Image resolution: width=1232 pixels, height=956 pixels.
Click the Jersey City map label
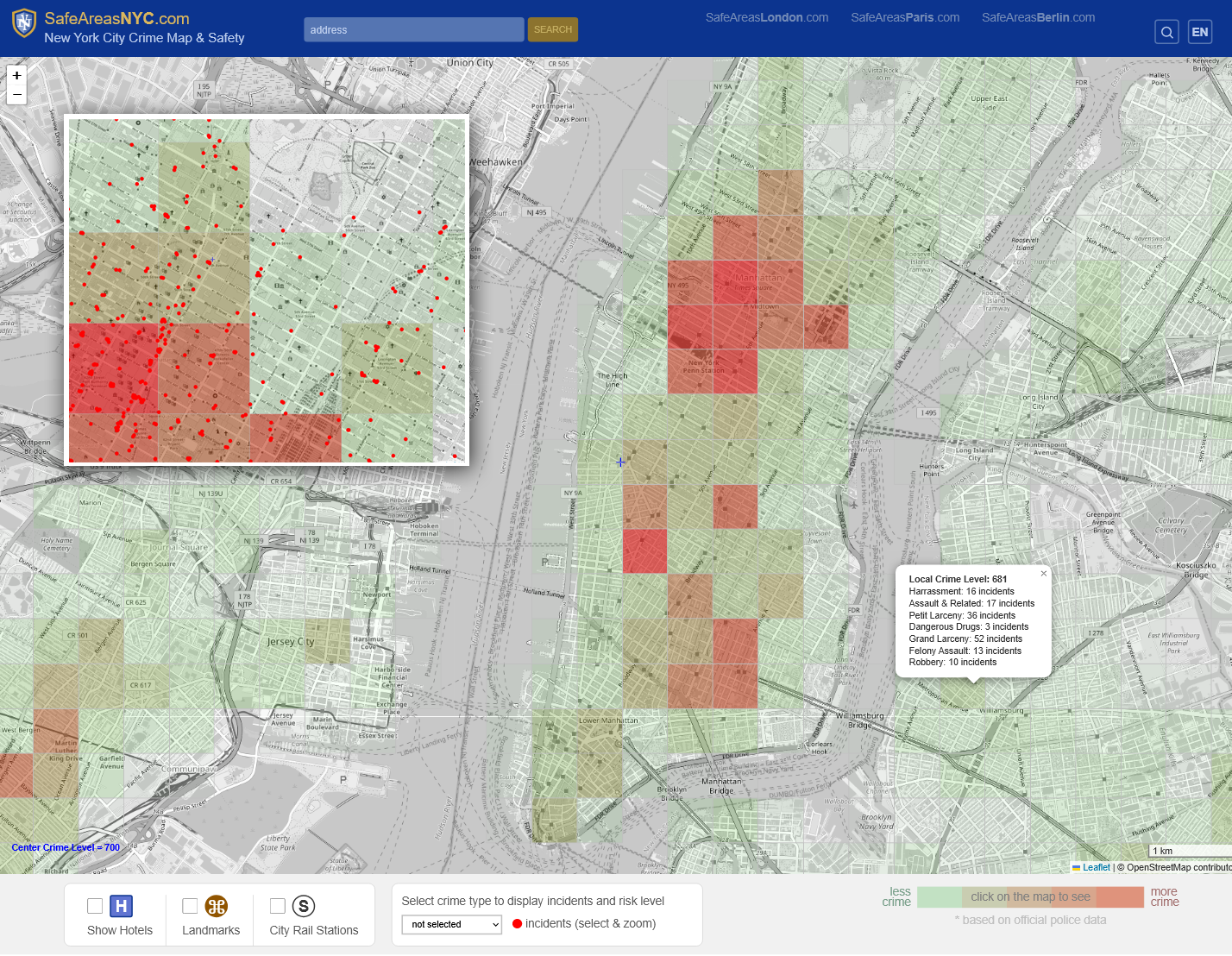tap(291, 641)
